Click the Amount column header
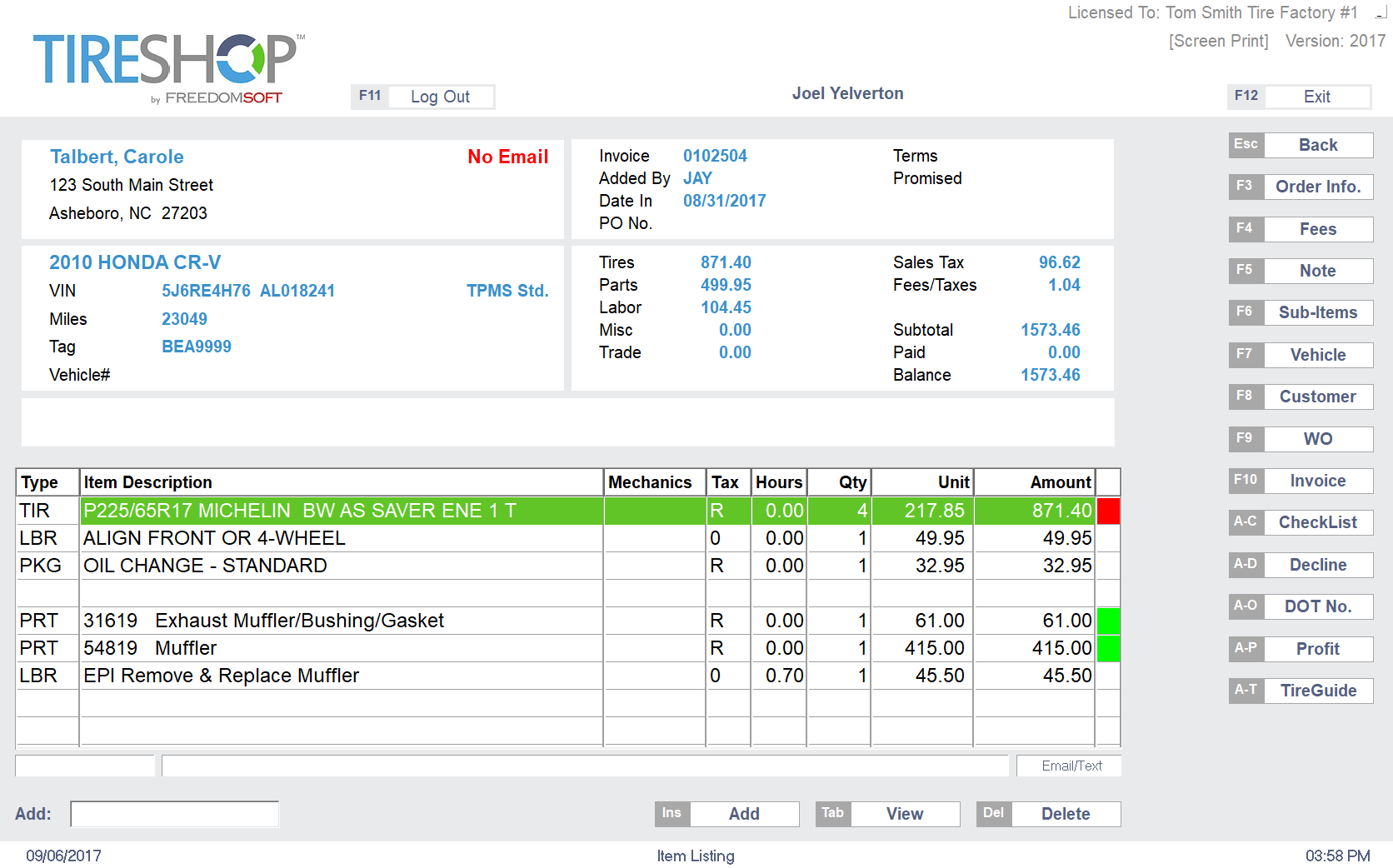This screenshot has width=1393, height=868. click(x=1034, y=482)
